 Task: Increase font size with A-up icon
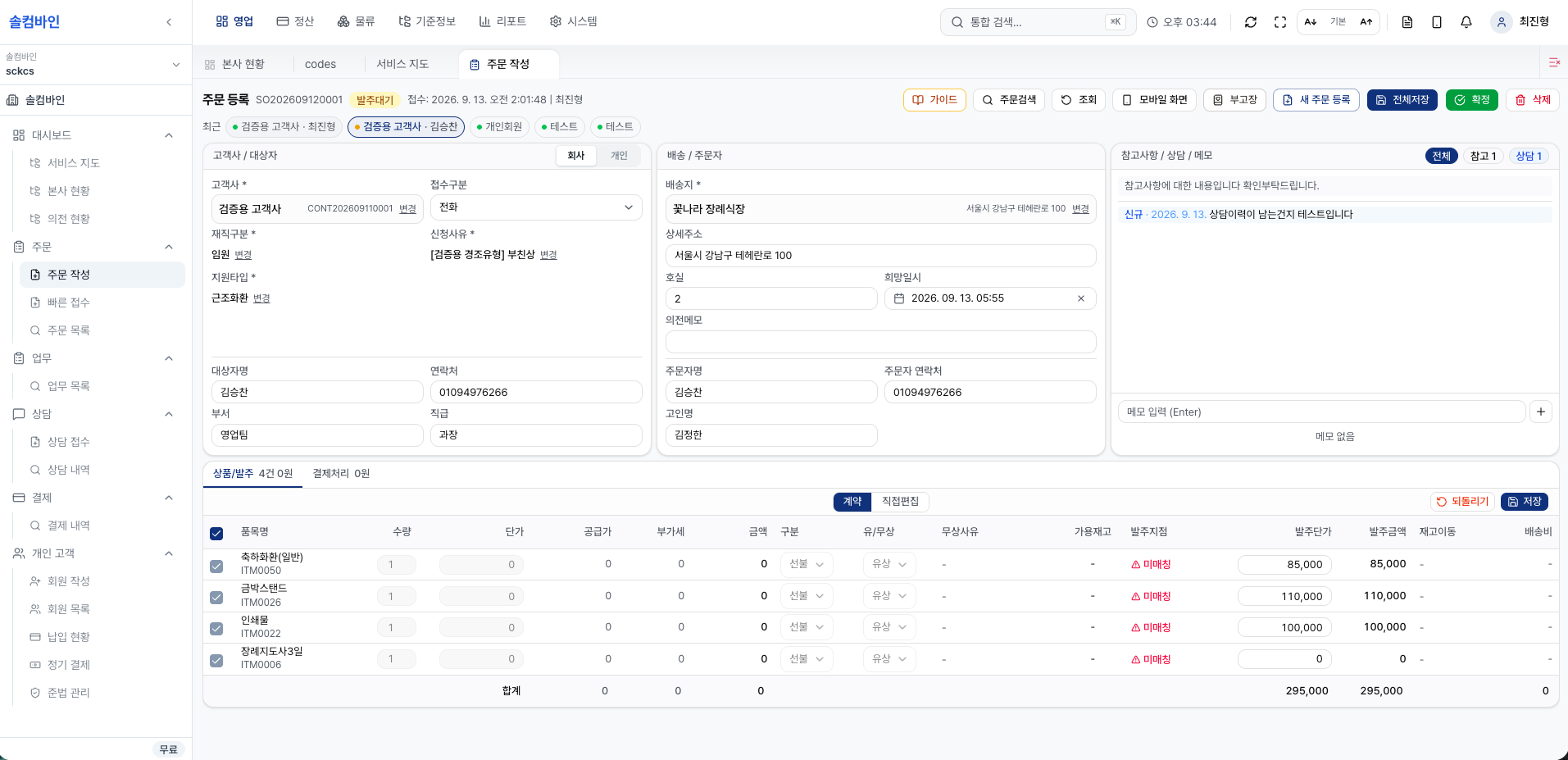[1366, 22]
